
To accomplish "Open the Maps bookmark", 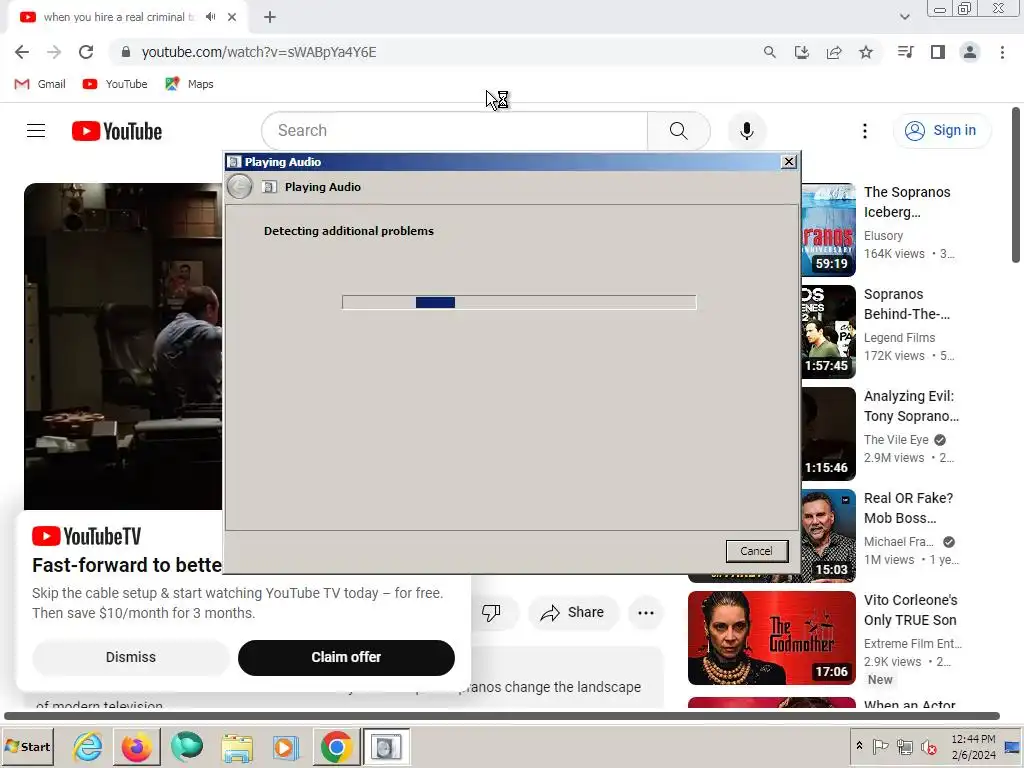I will (x=189, y=84).
